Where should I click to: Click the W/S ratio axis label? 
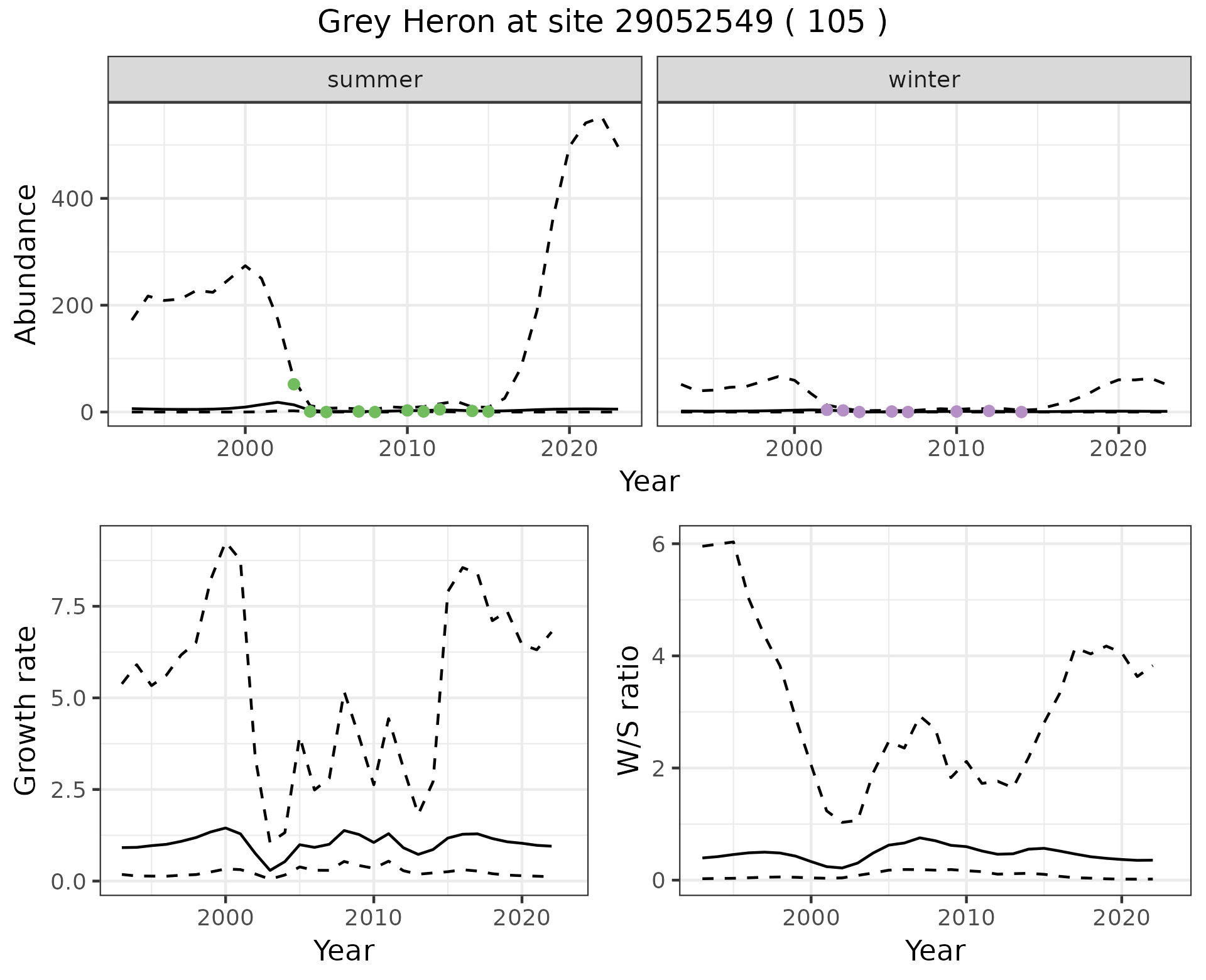click(628, 711)
